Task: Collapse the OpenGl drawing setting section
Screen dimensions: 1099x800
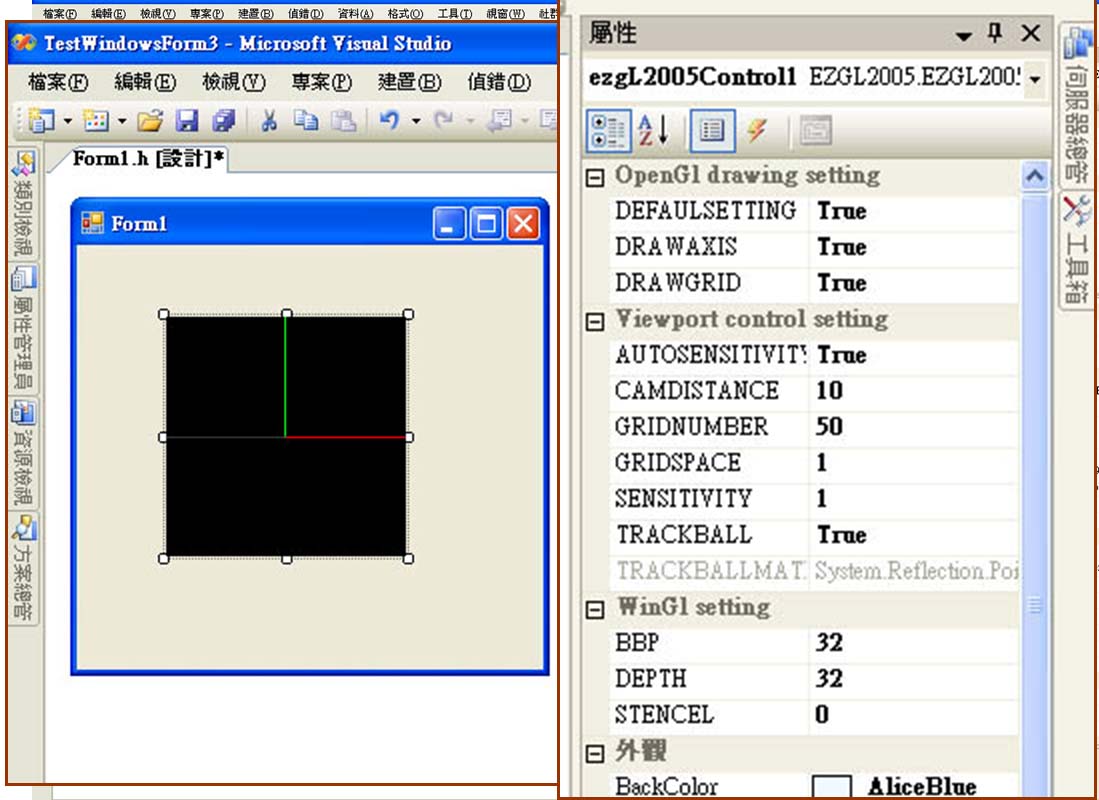Action: tap(595, 177)
